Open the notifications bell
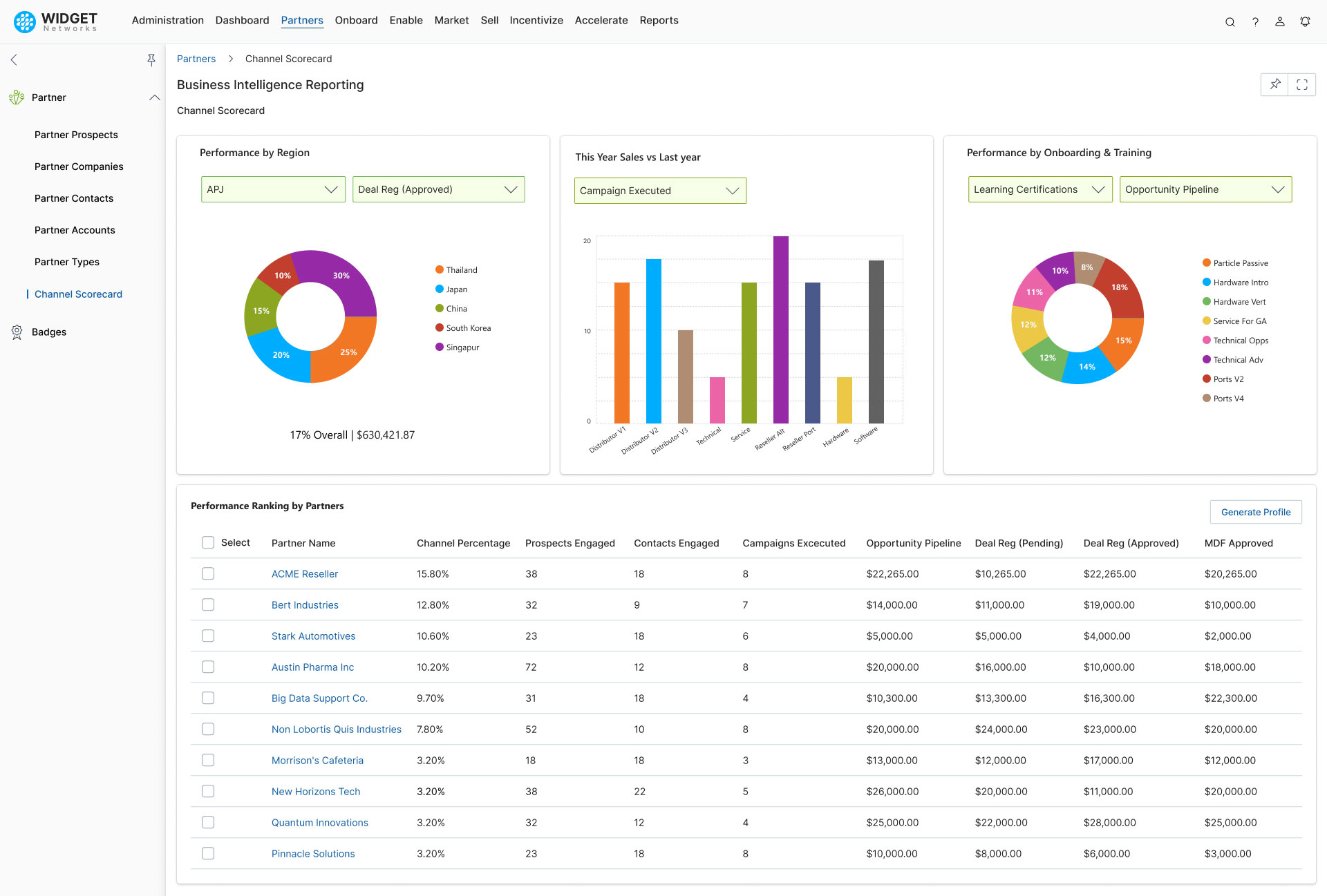1327x896 pixels. coord(1305,21)
